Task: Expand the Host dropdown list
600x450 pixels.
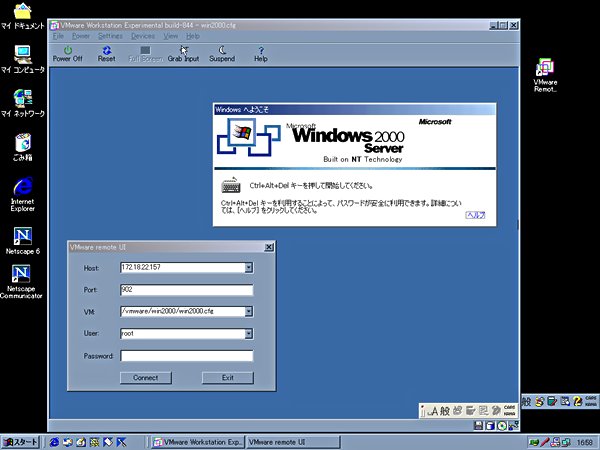Action: (249, 267)
